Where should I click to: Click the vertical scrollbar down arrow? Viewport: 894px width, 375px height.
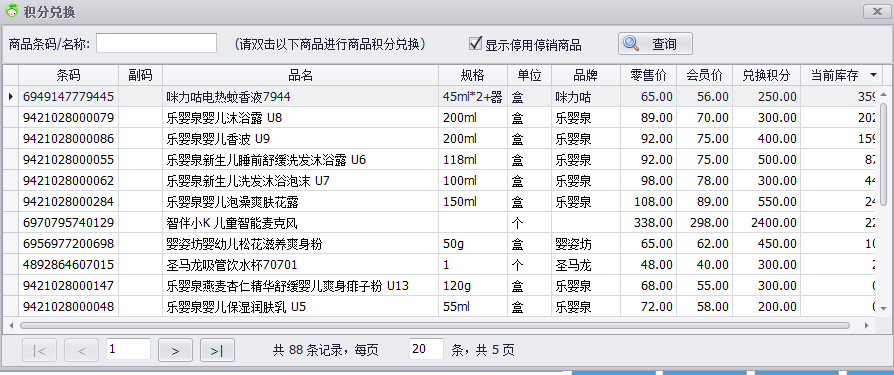coord(883,308)
